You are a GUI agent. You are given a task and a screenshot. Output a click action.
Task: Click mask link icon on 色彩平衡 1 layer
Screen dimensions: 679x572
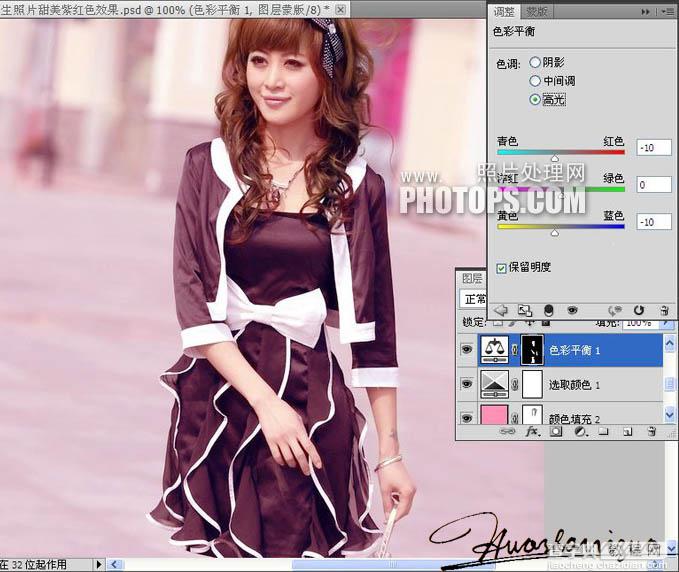pyautogui.click(x=514, y=350)
